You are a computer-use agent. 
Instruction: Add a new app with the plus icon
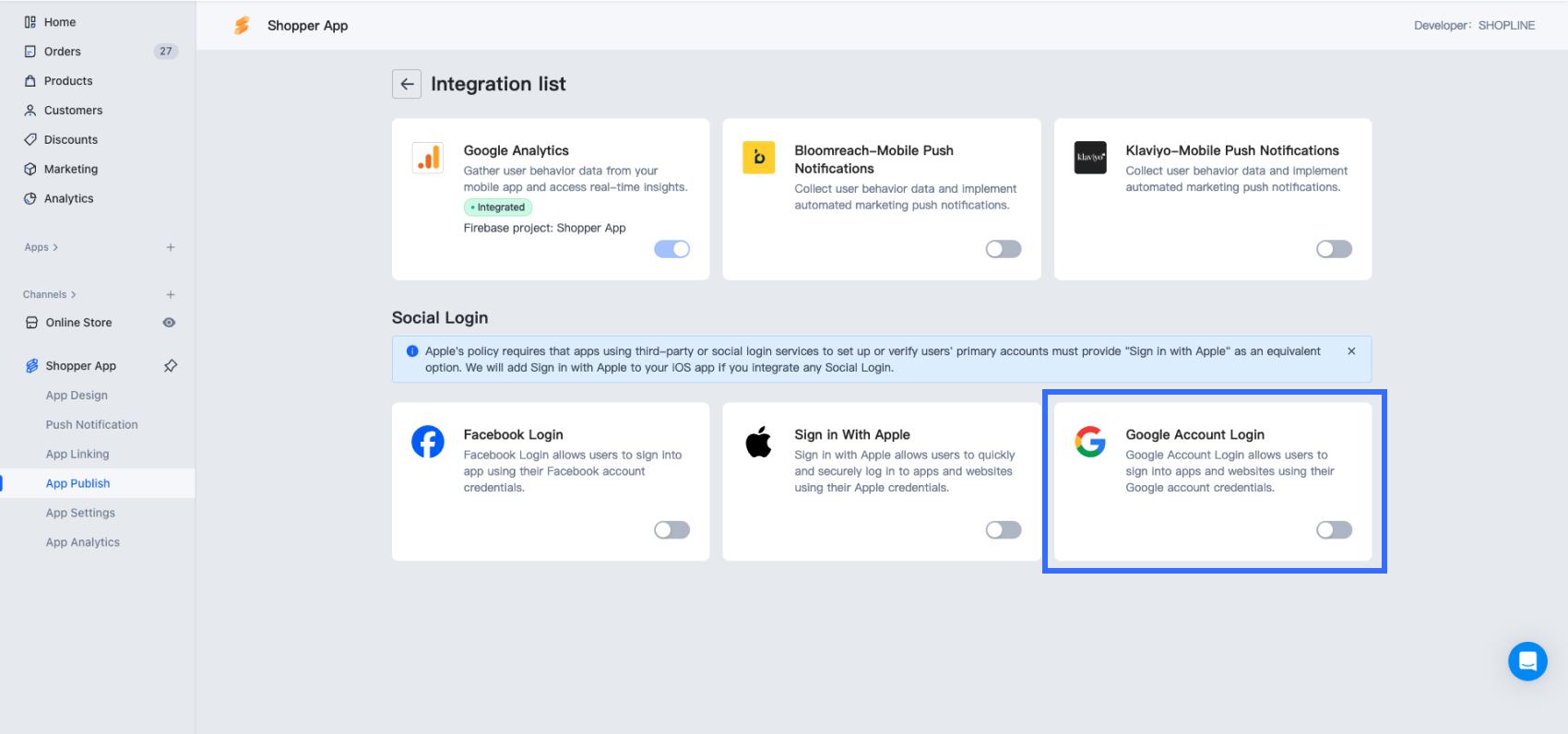[x=171, y=246]
